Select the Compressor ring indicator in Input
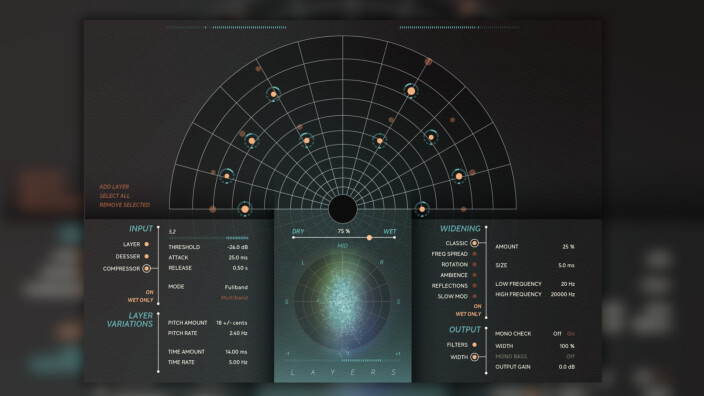The width and height of the screenshot is (704, 396). tap(146, 268)
